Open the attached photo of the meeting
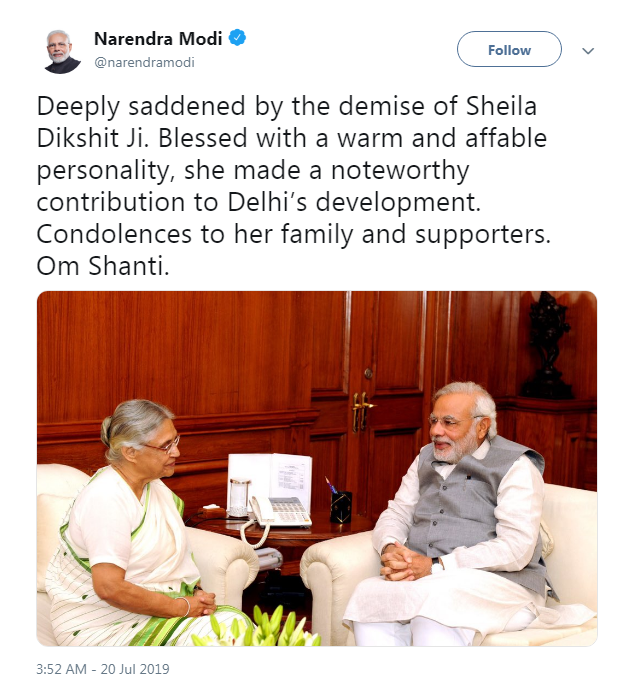 (316, 468)
